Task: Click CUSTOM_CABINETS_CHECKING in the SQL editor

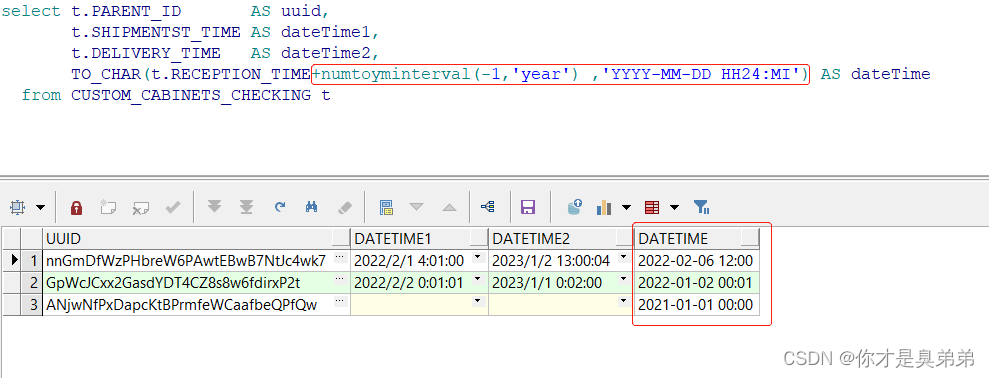Action: pos(190,95)
